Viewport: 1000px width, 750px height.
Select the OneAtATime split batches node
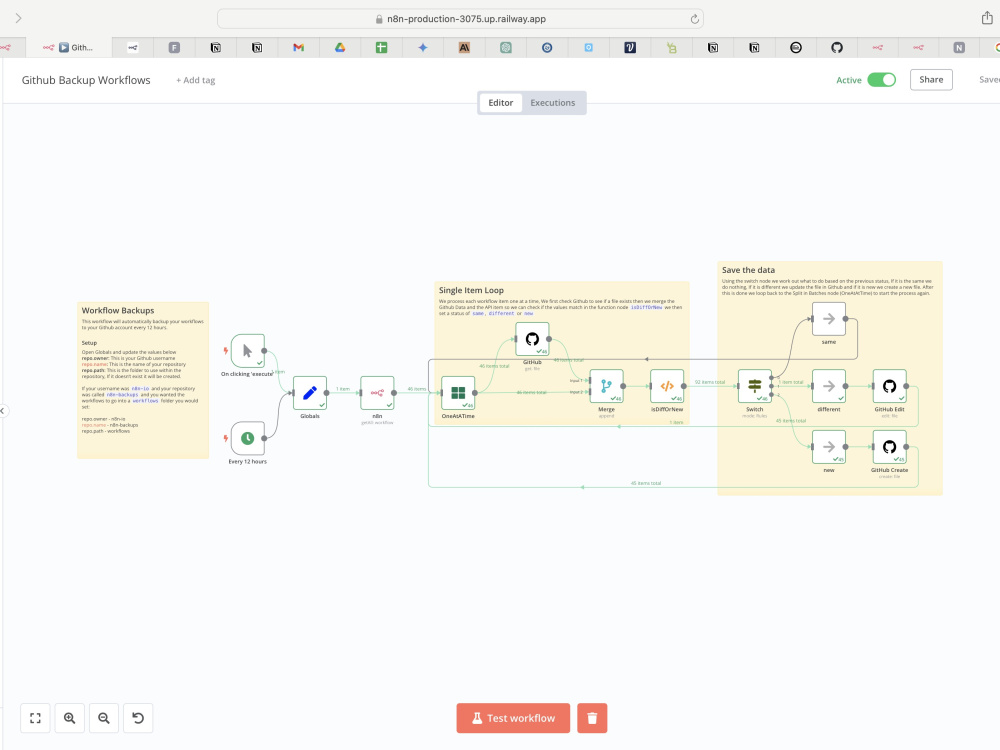pyautogui.click(x=458, y=393)
